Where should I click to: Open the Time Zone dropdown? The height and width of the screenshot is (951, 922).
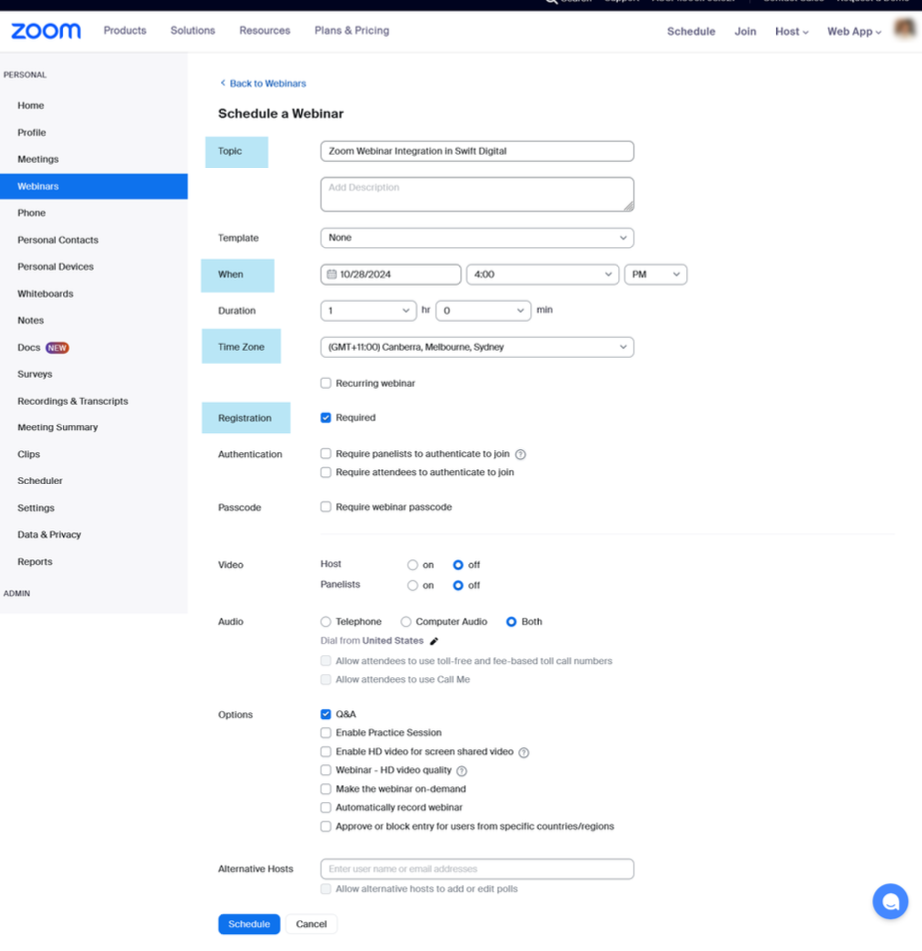tap(477, 347)
